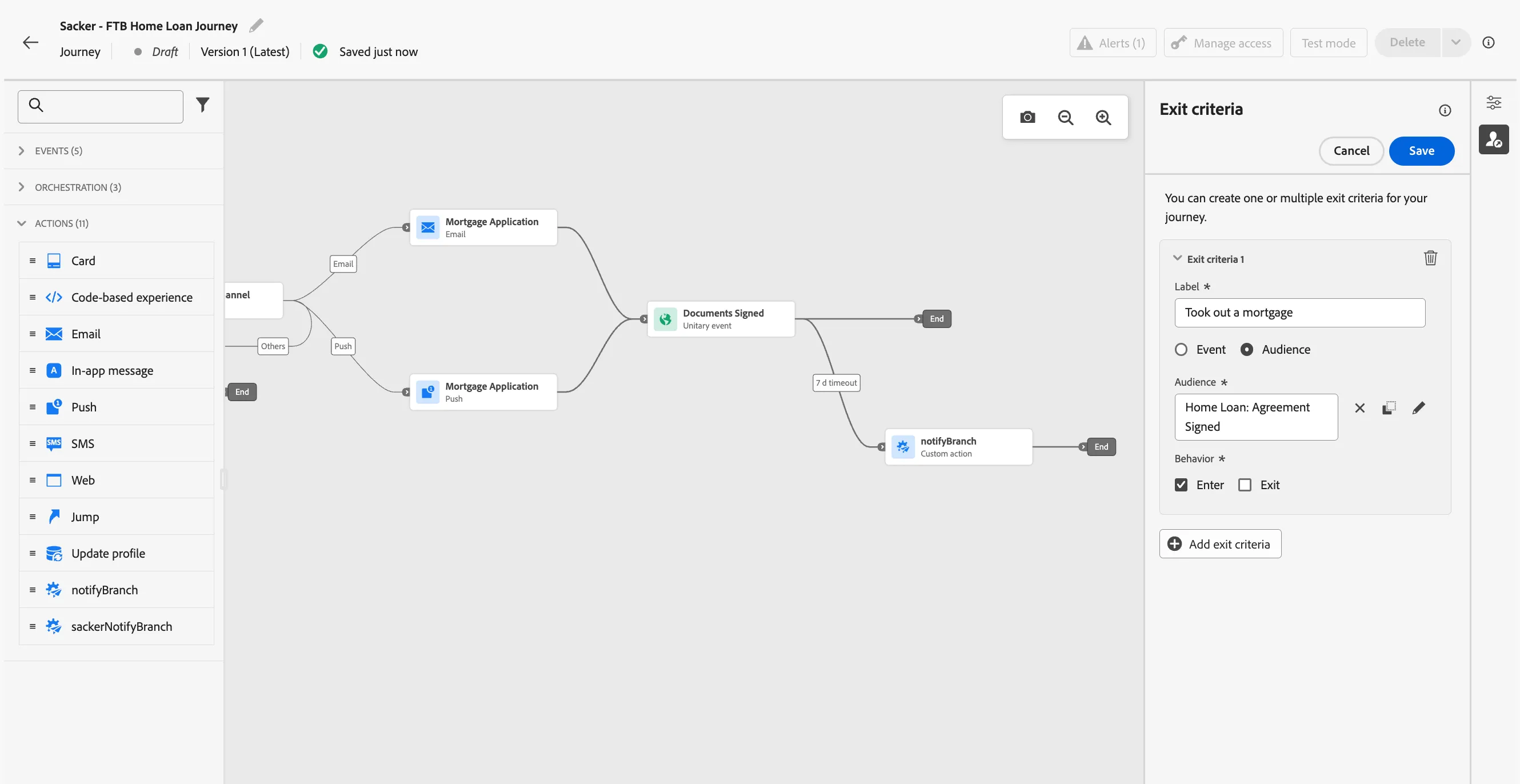Viewport: 1520px width, 784px height.
Task: Check the Exit behavior checkbox
Action: (1245, 485)
